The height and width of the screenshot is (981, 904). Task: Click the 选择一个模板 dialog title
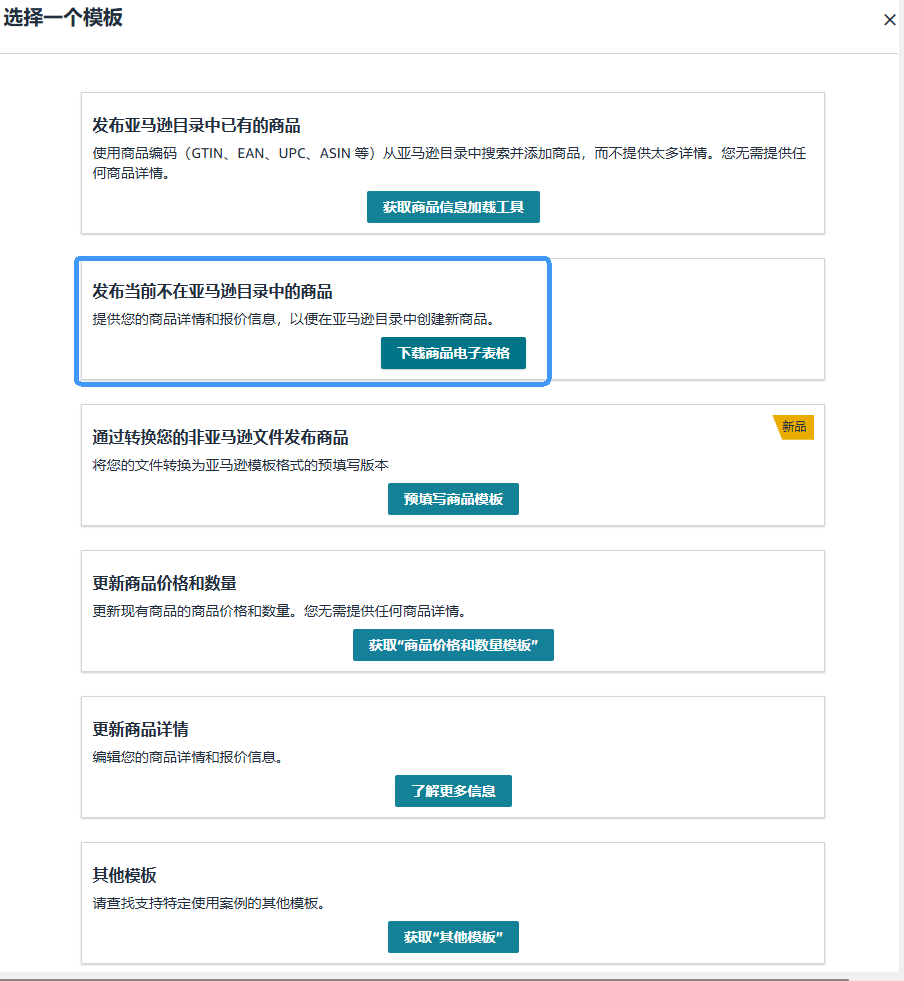(x=62, y=18)
